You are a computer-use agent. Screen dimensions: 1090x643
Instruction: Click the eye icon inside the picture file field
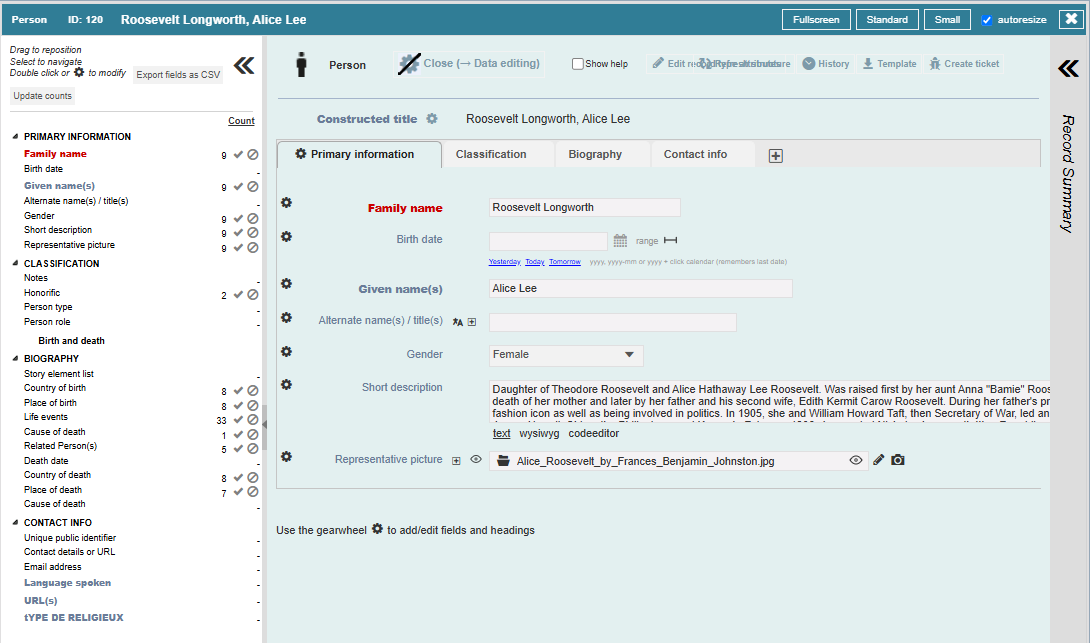pyautogui.click(x=856, y=460)
